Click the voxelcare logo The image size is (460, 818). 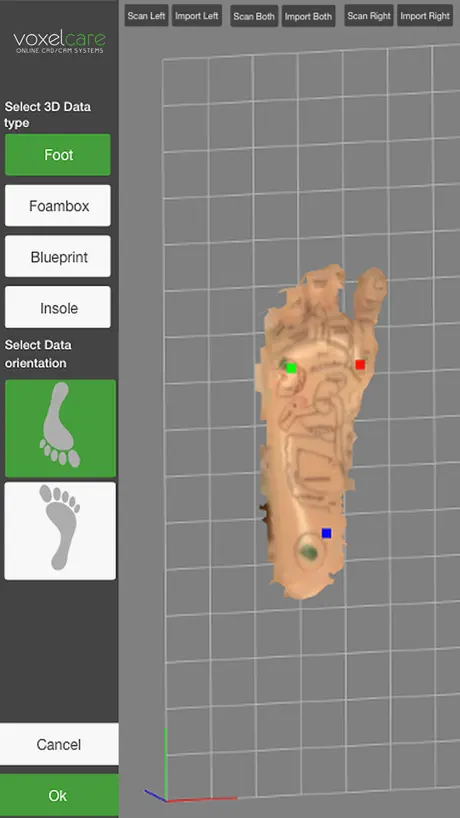tap(59, 42)
